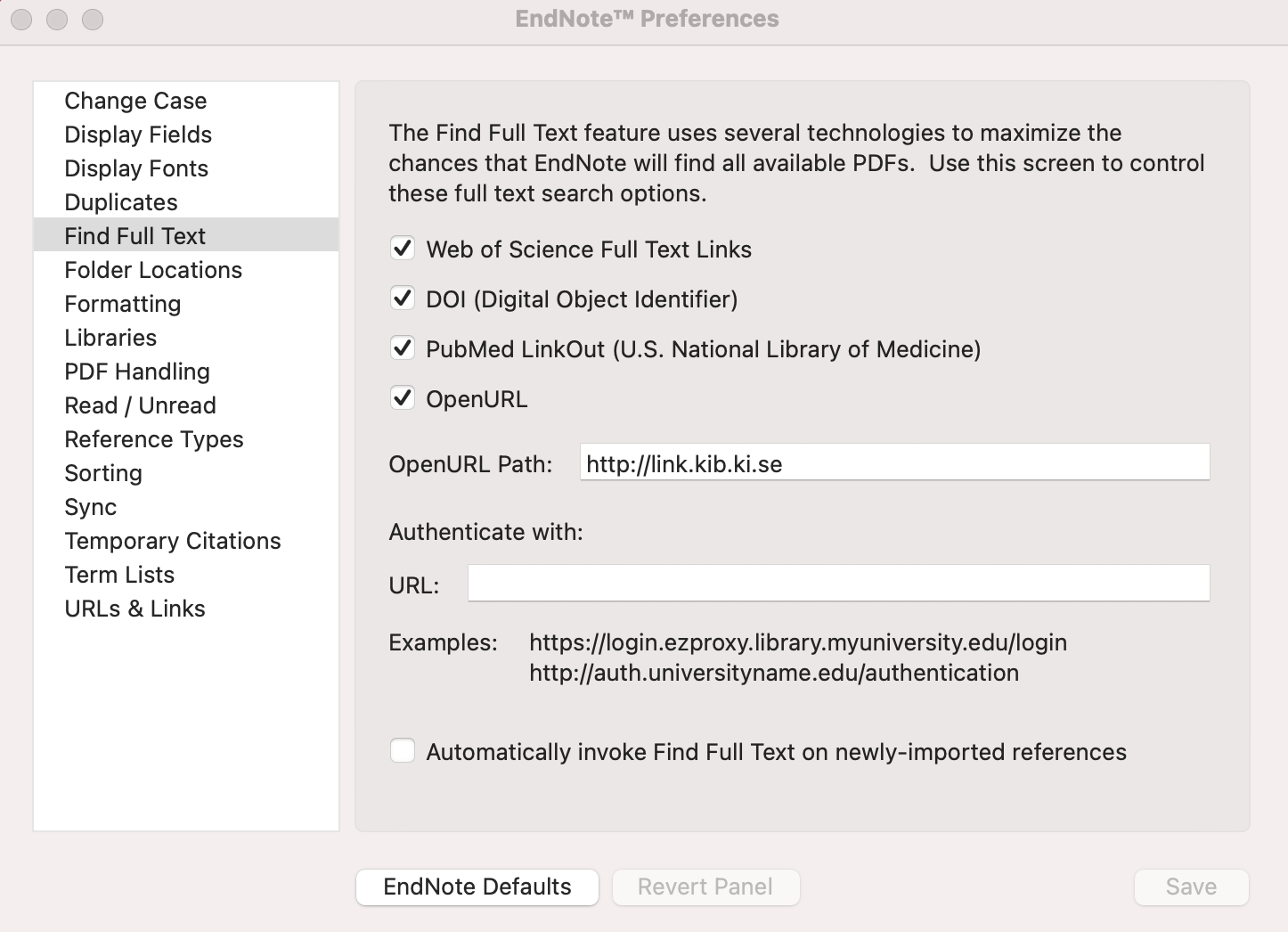Close the EndNote Preferences window
The width and height of the screenshot is (1288, 932).
coord(22,19)
